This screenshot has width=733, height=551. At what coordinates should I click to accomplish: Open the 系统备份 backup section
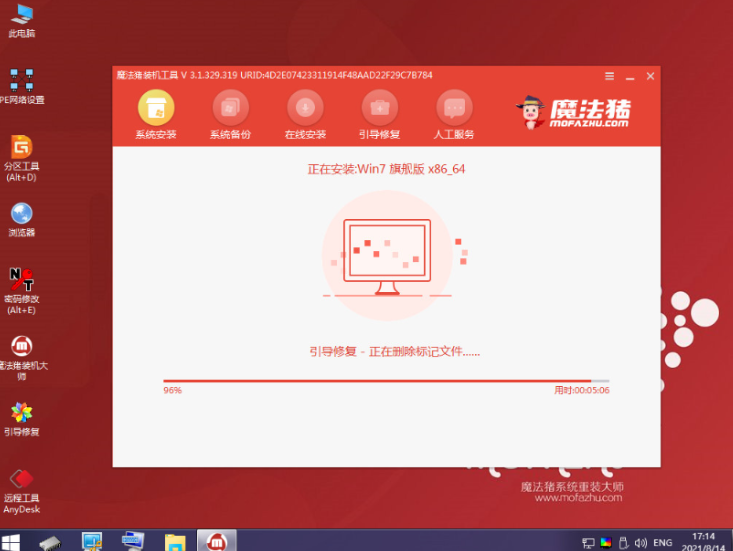pos(230,108)
